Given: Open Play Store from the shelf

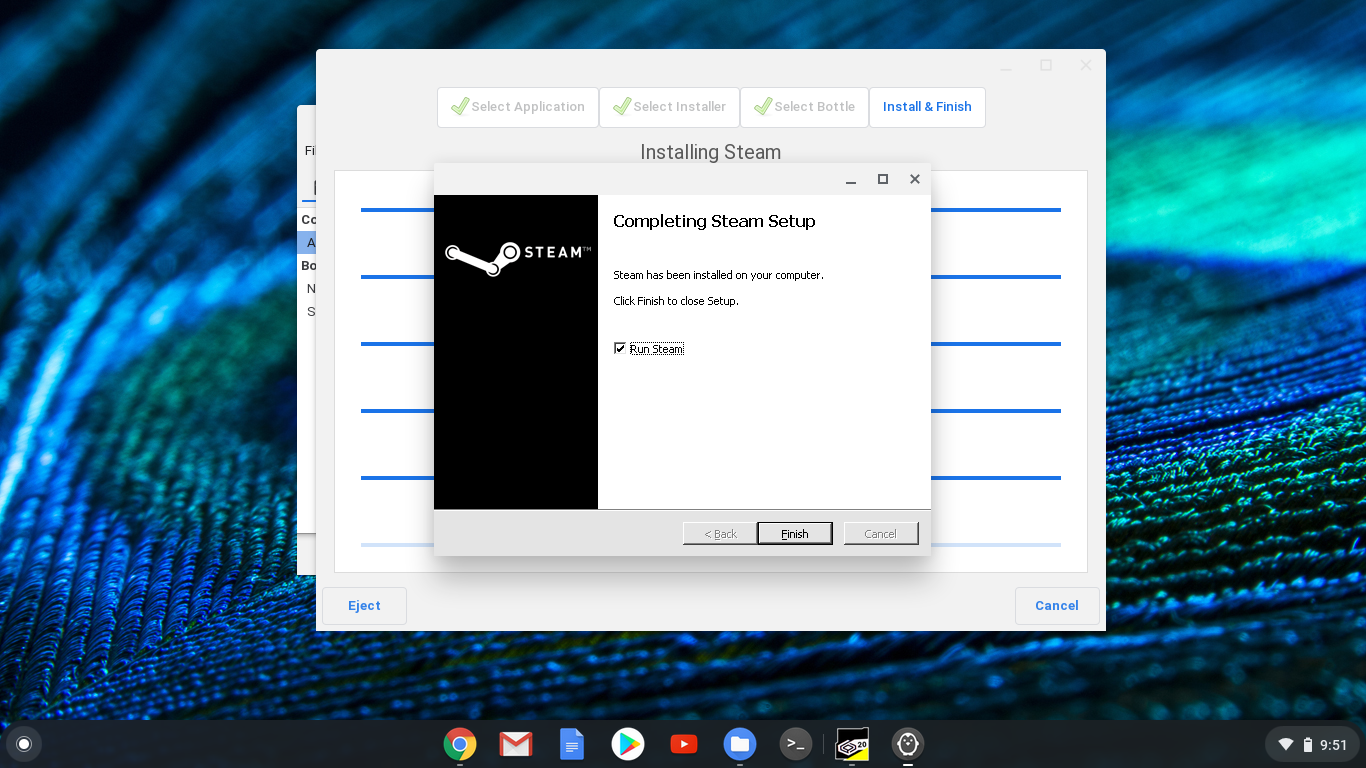Looking at the screenshot, I should pyautogui.click(x=628, y=744).
